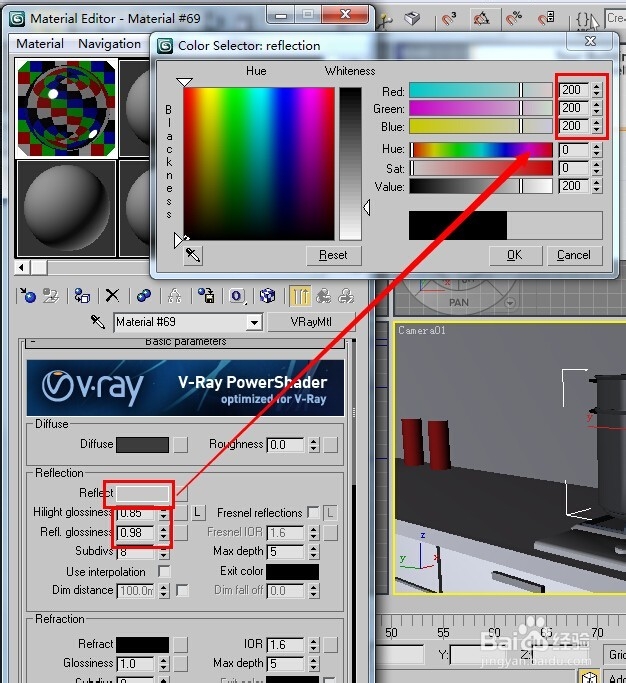Click Make Material Copy icon
Viewport: 626px width, 683px height.
143,296
